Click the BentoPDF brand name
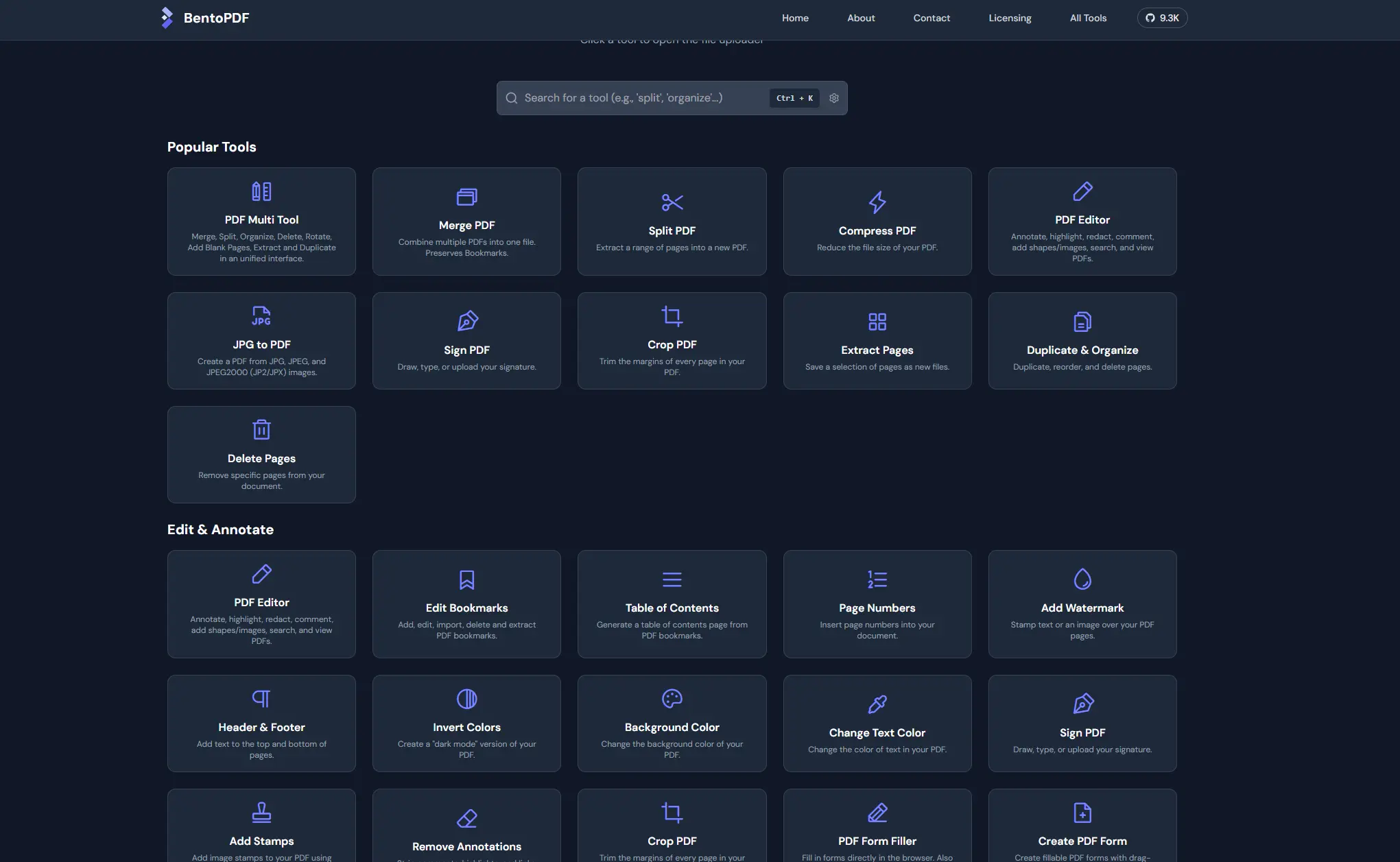 click(x=216, y=18)
